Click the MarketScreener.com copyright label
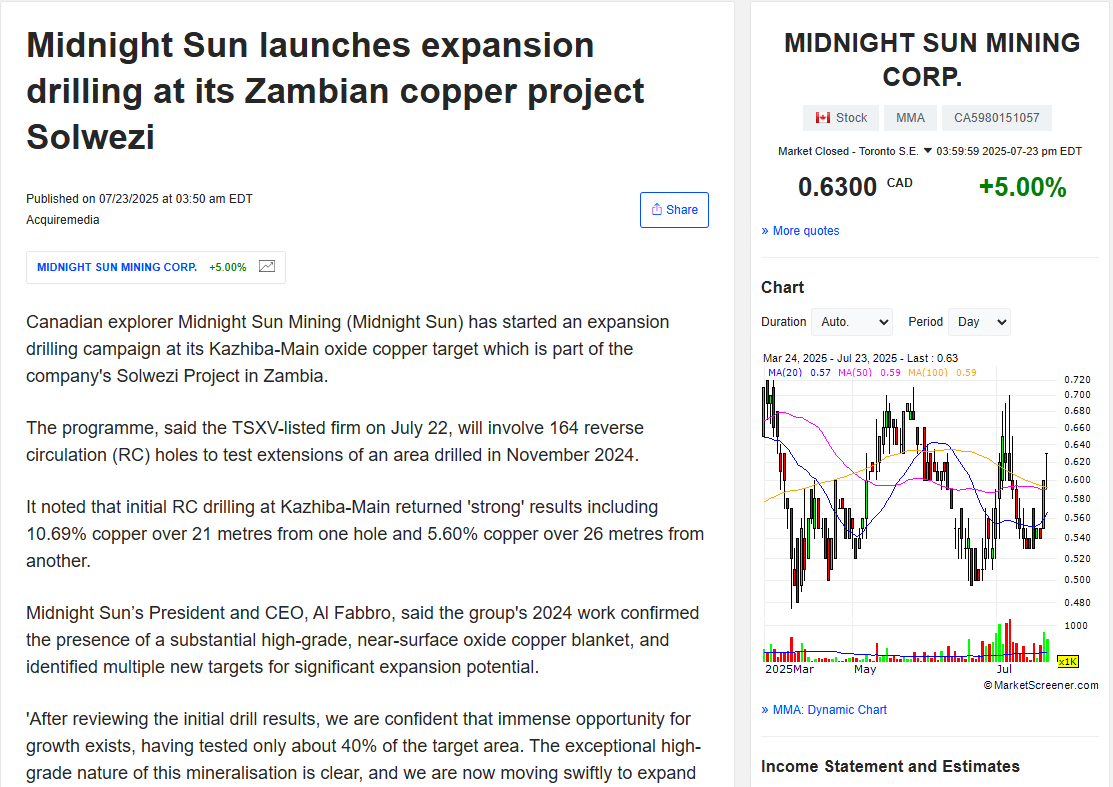The height and width of the screenshot is (787, 1113). tap(1041, 685)
